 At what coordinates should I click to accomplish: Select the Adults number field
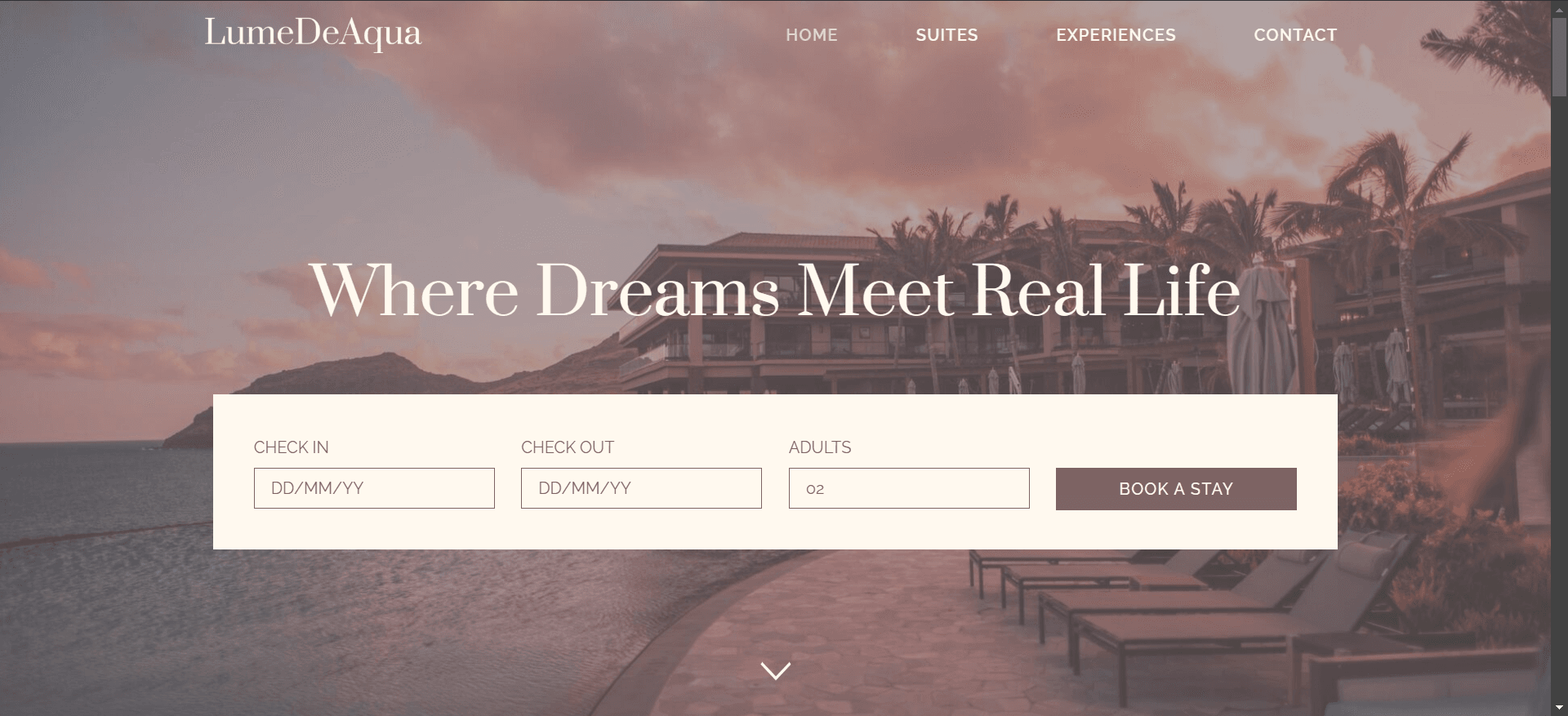pos(909,488)
